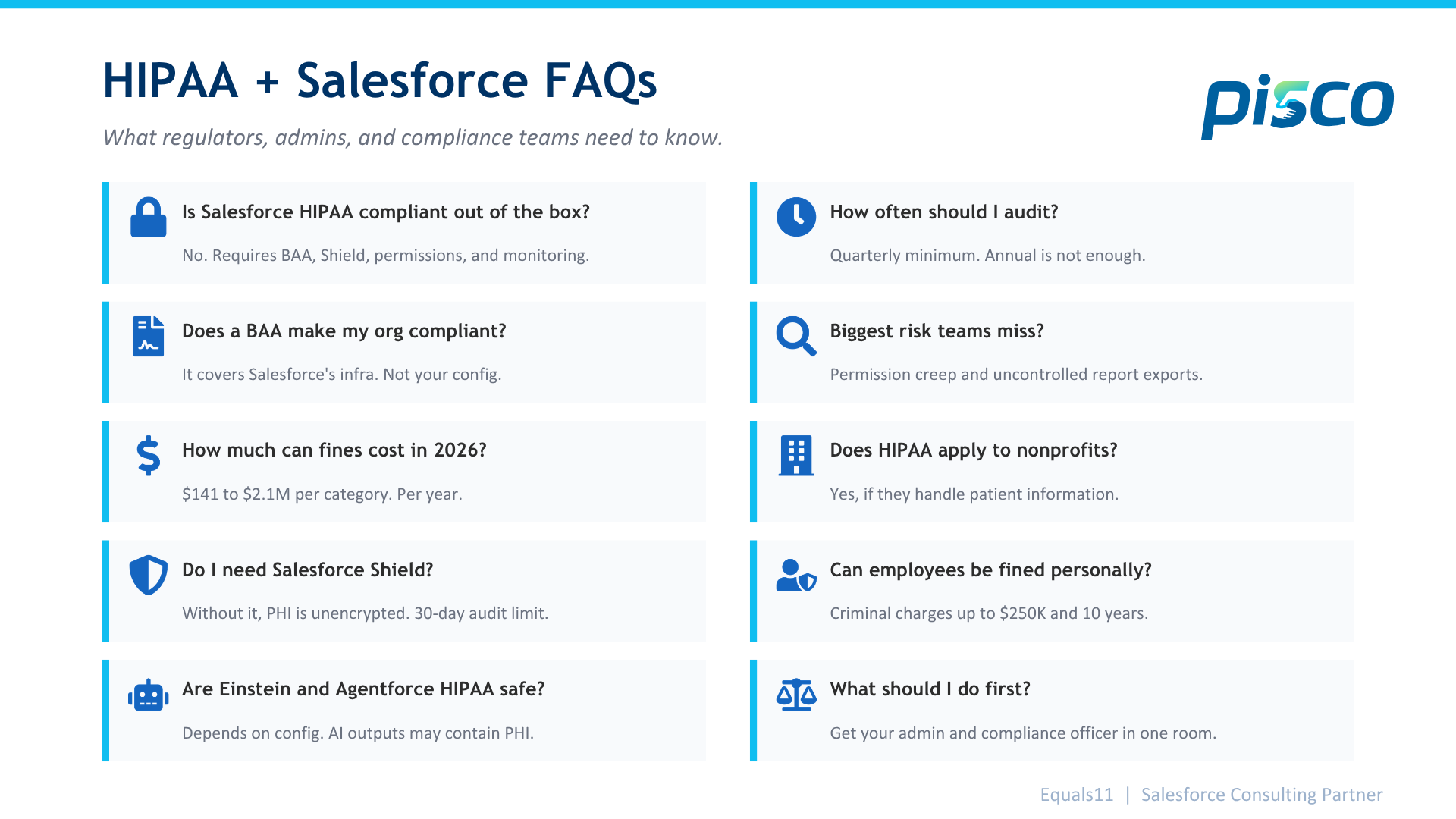Click the robot icon for Einstein and Agentforce
1456x819 pixels.
pos(149,695)
